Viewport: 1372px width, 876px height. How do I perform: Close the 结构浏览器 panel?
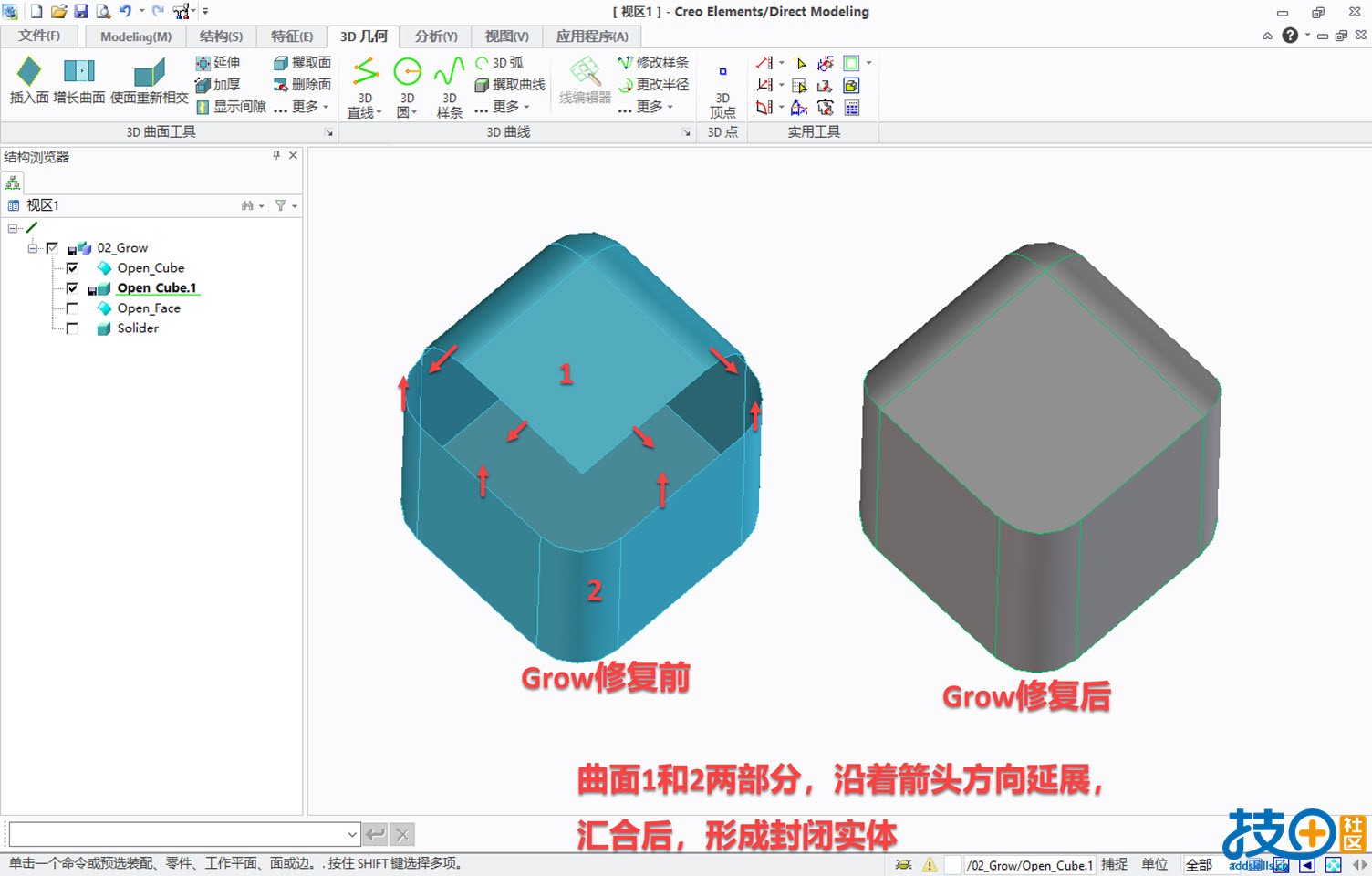(293, 156)
